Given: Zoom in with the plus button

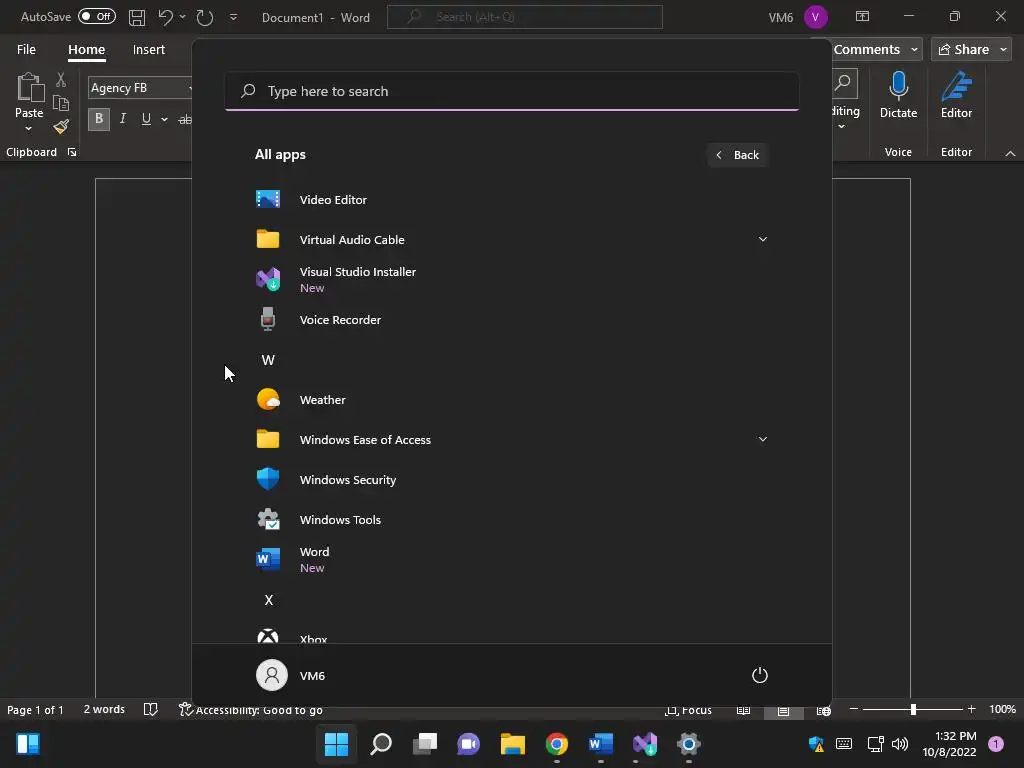Looking at the screenshot, I should coord(971,709).
